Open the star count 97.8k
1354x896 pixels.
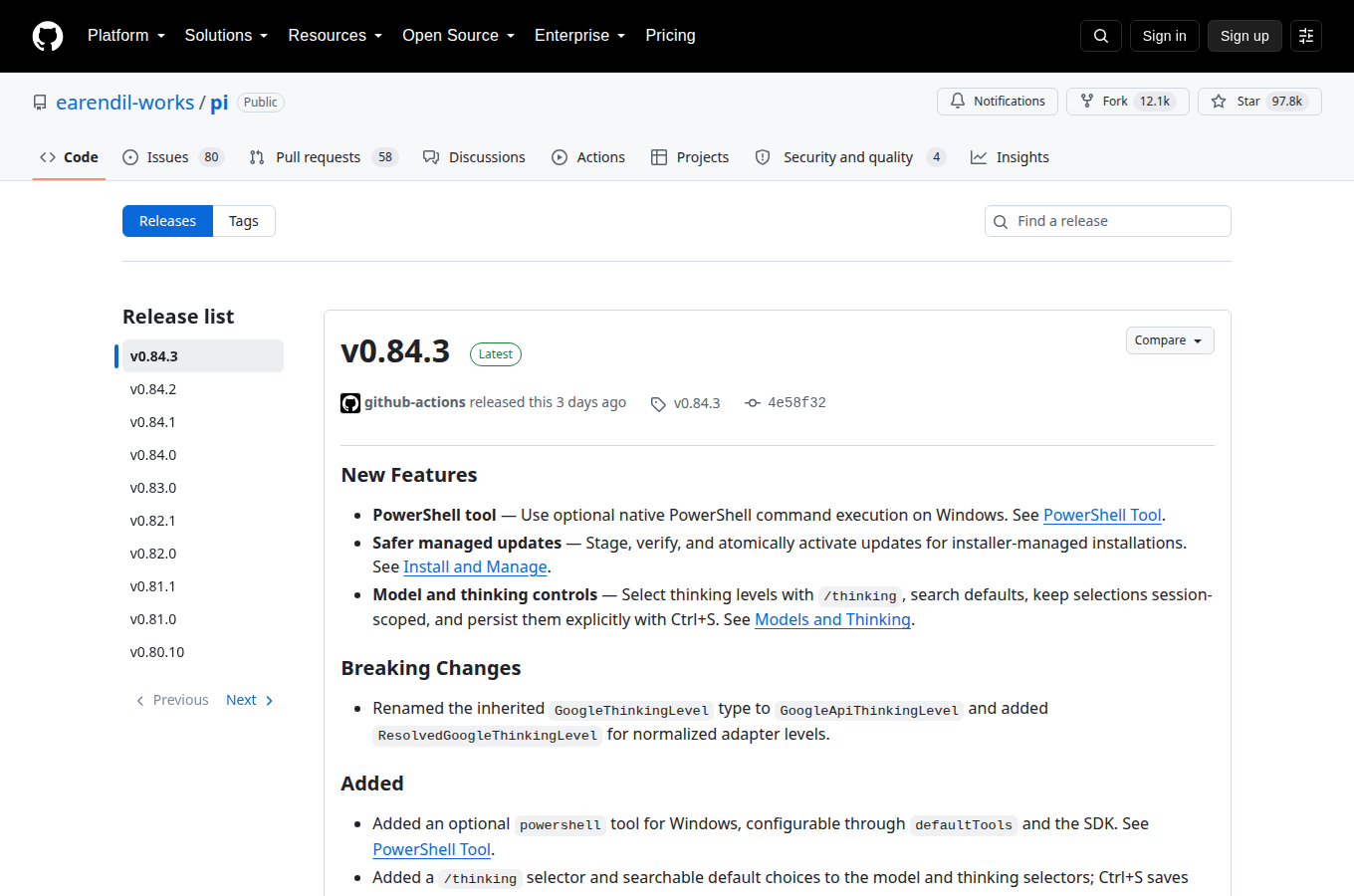coord(1286,102)
